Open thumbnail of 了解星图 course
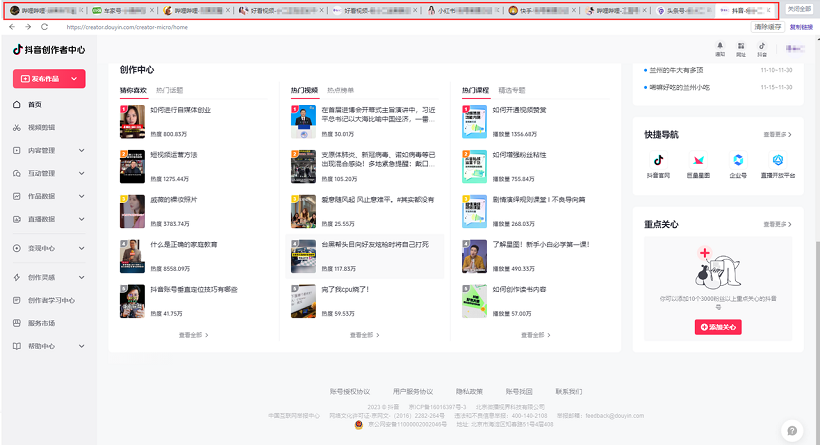820x445 pixels. pos(474,256)
